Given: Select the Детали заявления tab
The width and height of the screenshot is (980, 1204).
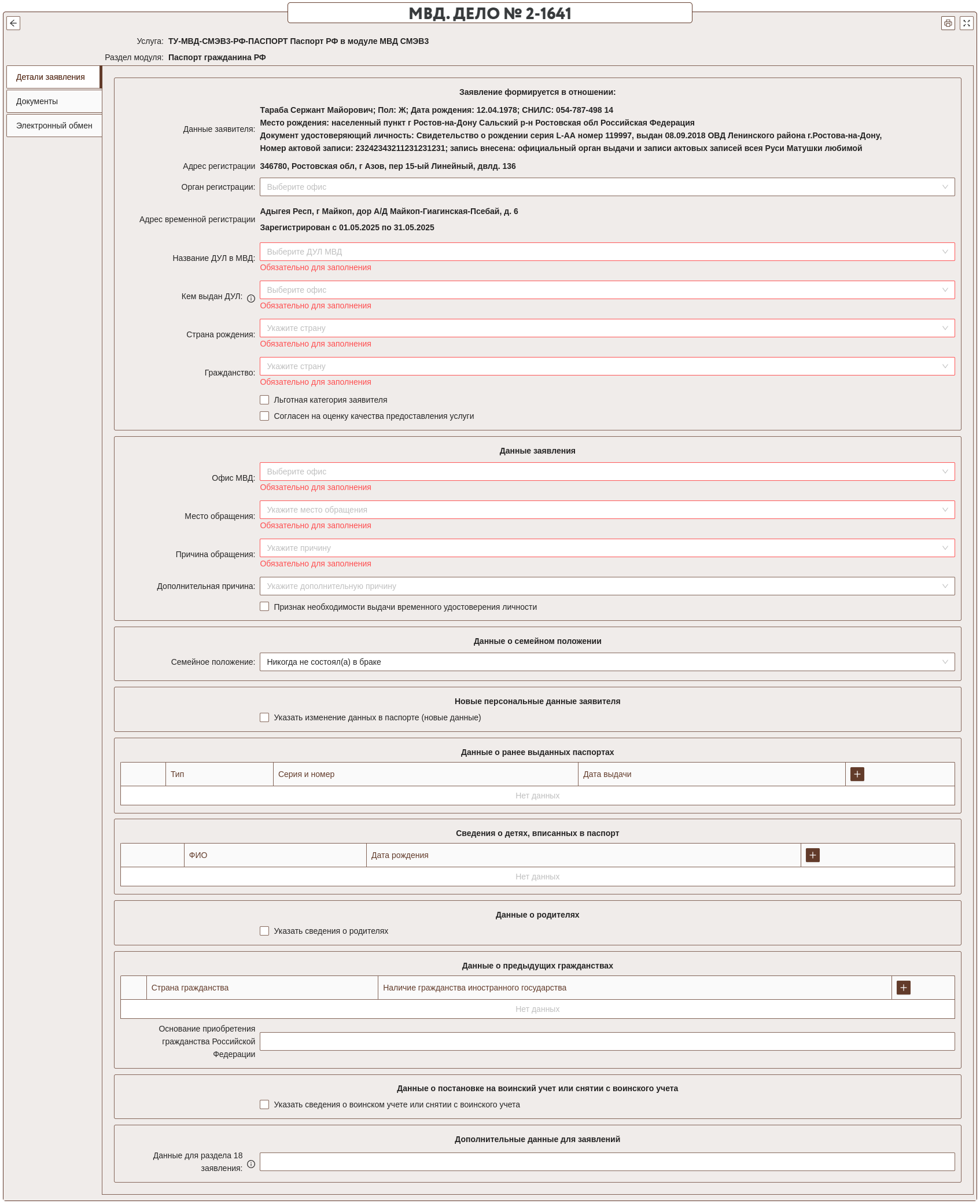Looking at the screenshot, I should coord(53,77).
